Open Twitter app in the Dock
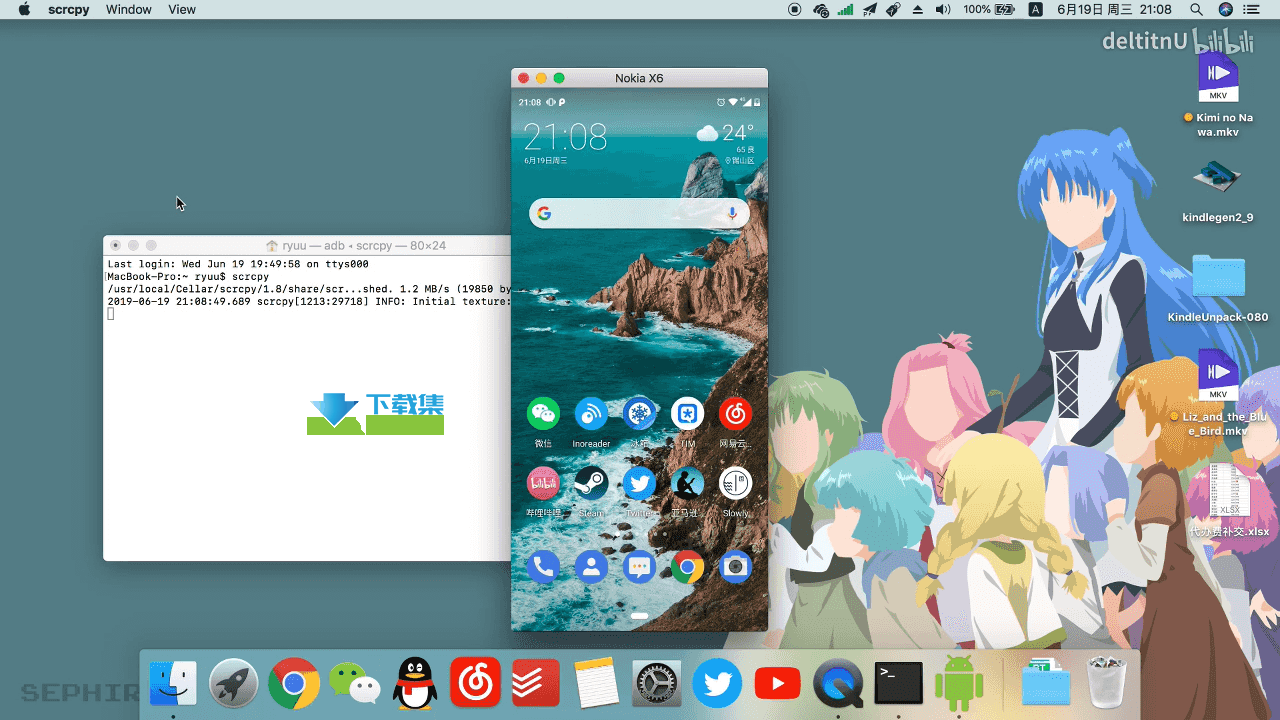 tap(718, 684)
